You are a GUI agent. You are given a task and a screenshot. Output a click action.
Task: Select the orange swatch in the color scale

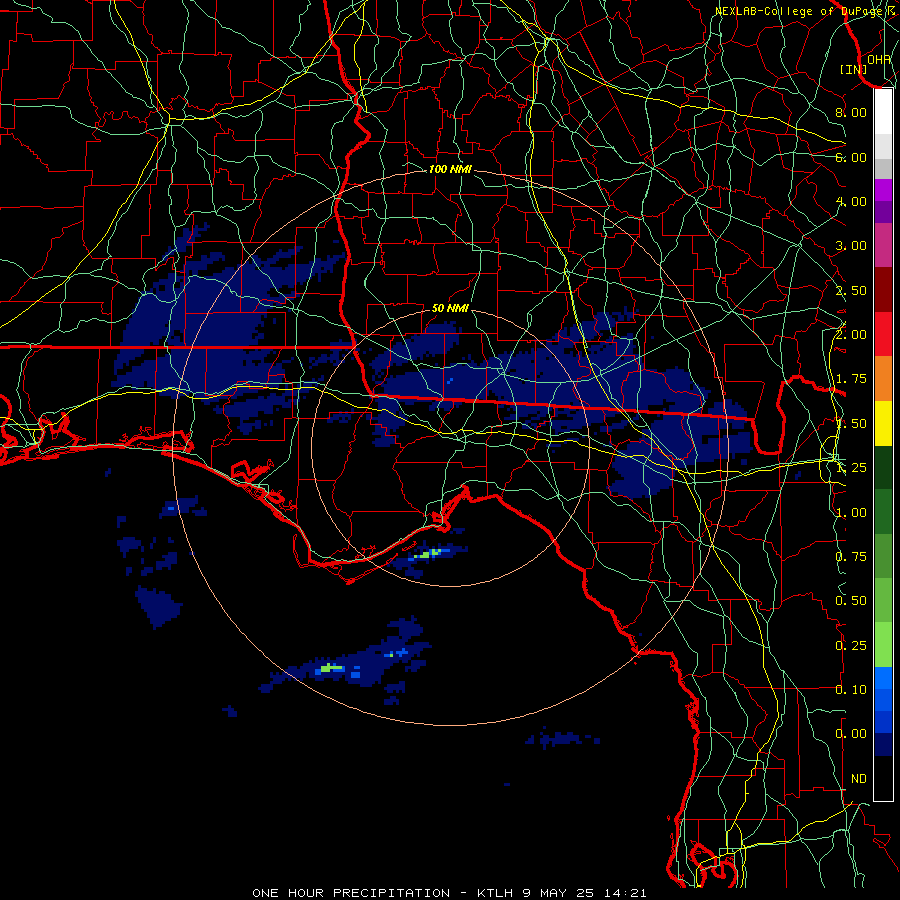883,379
